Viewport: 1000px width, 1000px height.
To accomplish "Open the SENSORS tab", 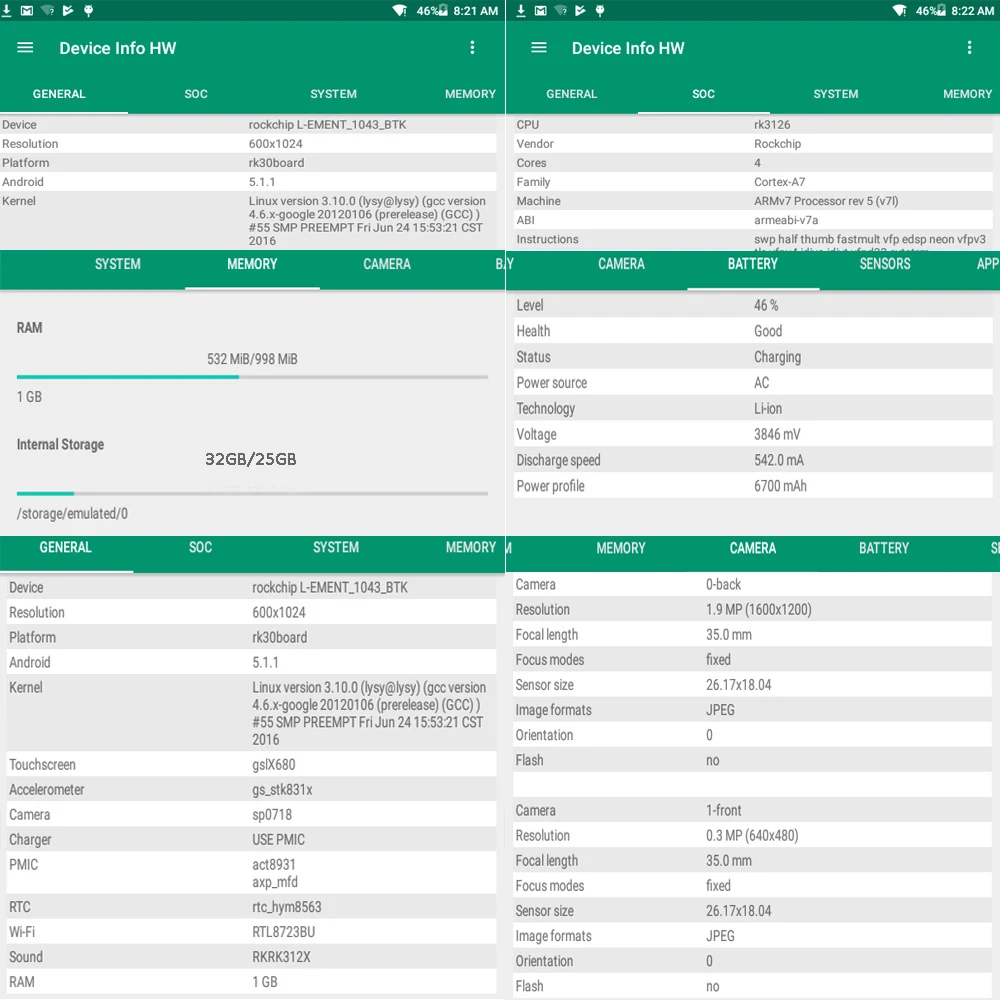I will (x=885, y=264).
